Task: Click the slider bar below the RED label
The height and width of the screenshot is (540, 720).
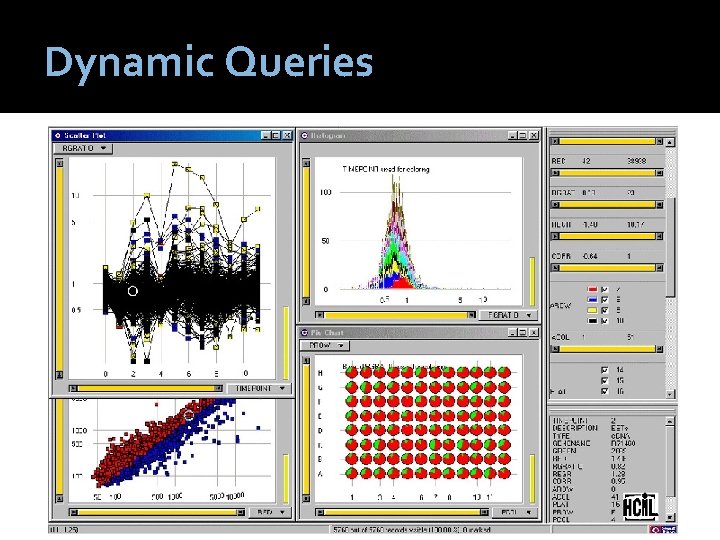Action: coord(607,173)
